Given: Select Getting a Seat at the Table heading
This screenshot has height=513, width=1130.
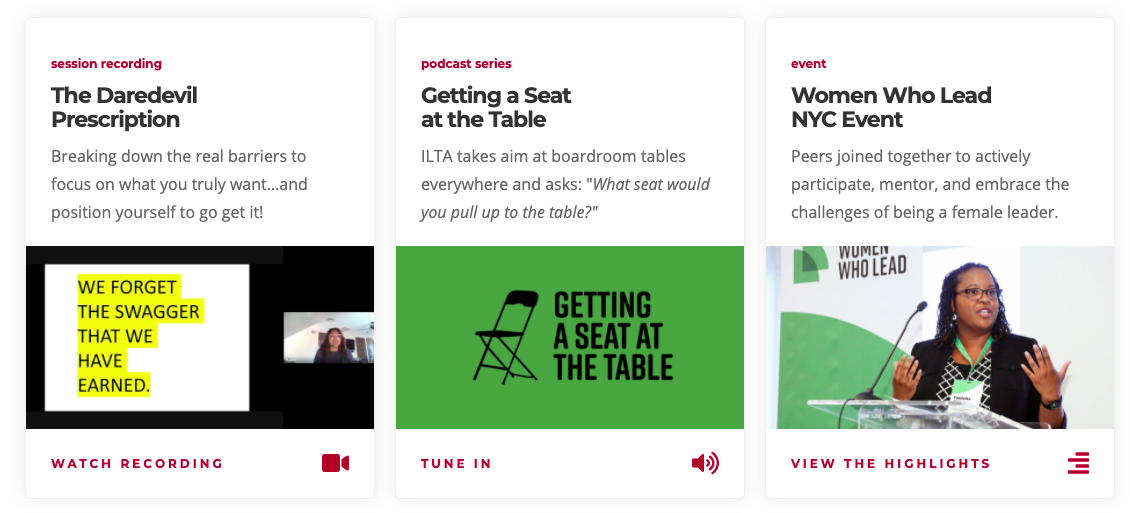Looking at the screenshot, I should pyautogui.click(x=495, y=107).
